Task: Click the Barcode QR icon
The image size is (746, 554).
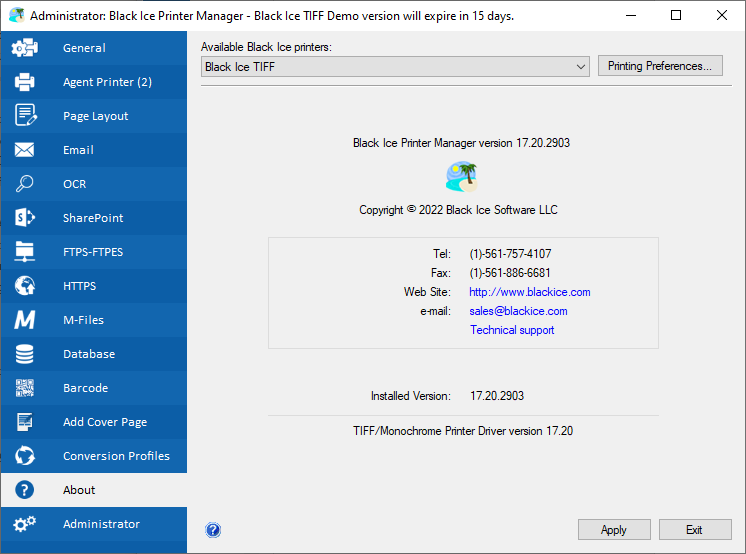Action: [25, 388]
